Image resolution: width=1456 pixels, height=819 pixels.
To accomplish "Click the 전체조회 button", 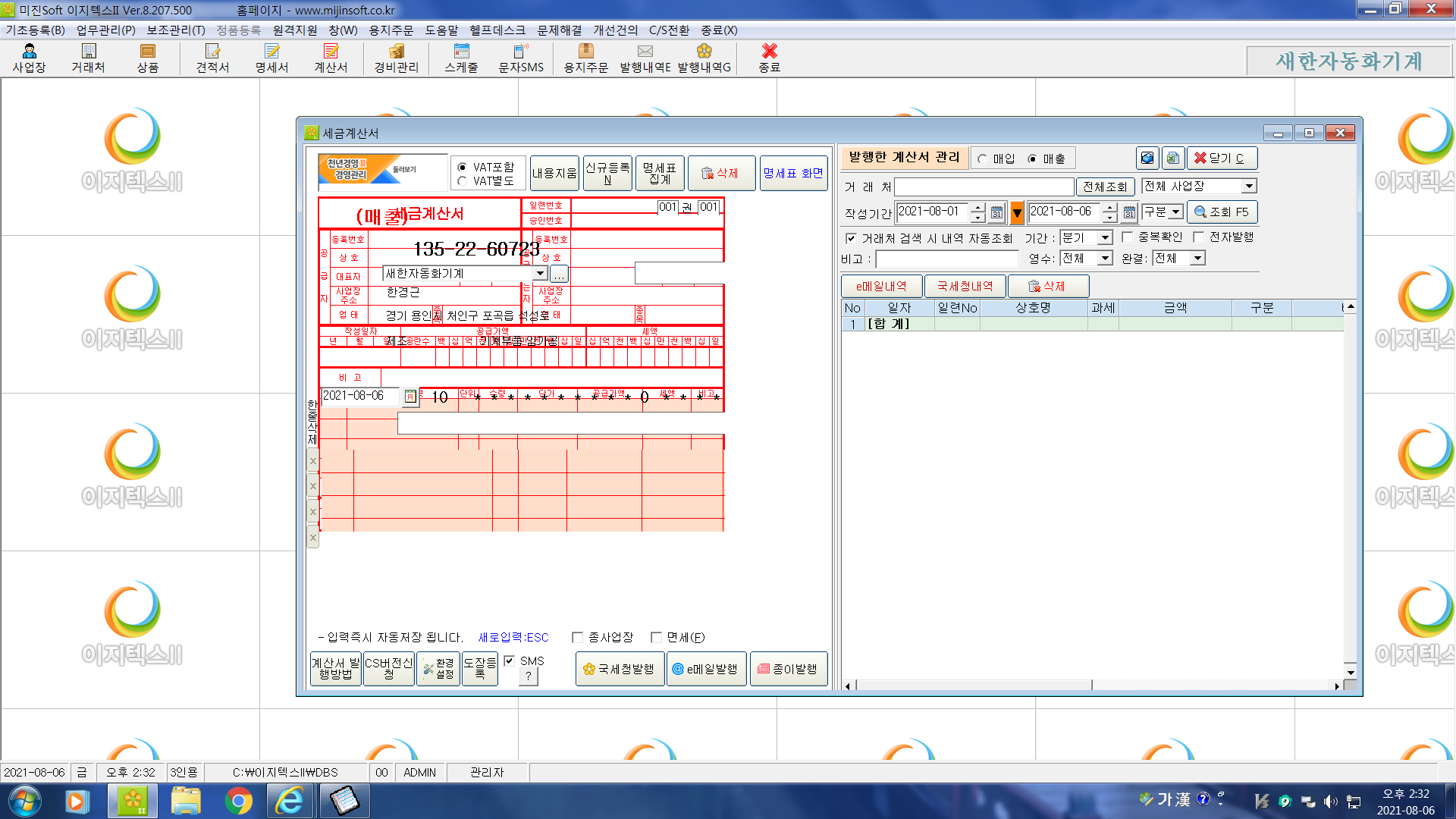I will click(1105, 187).
